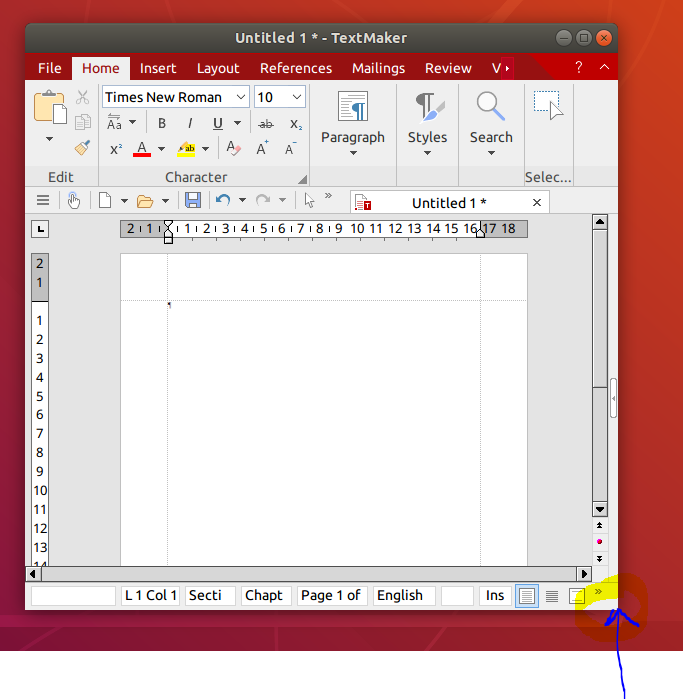Viewport: 683px width, 699px height.
Task: Toggle bold formatting
Action: (162, 124)
